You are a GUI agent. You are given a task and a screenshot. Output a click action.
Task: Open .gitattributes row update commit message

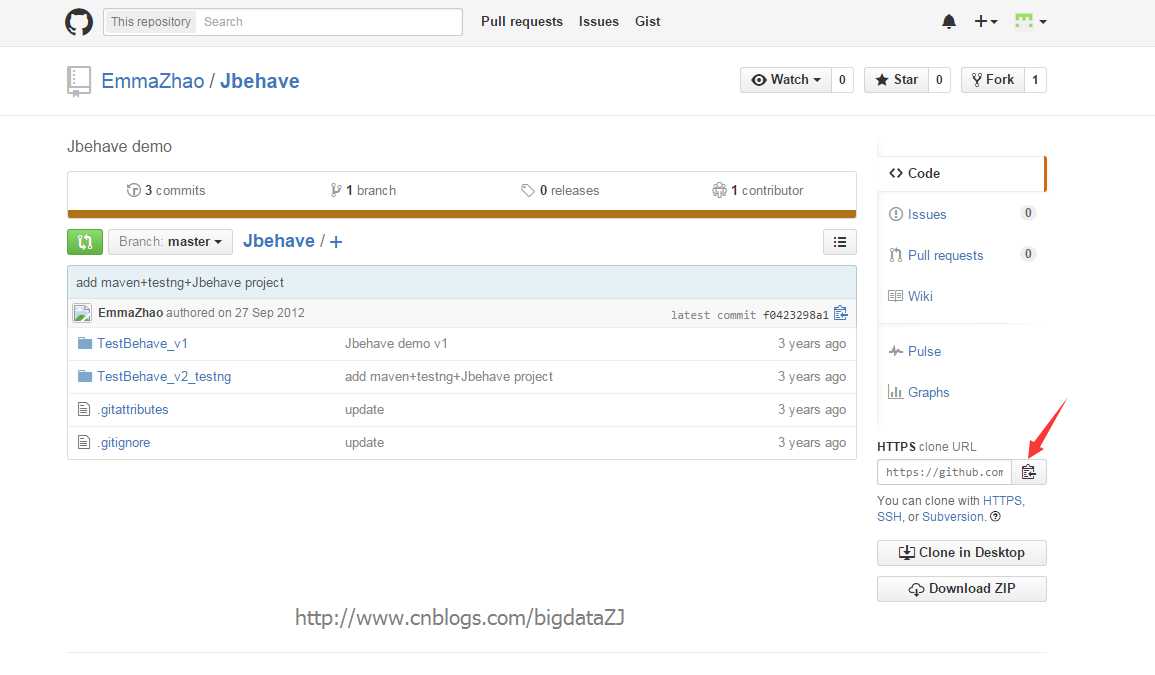pyautogui.click(x=365, y=410)
